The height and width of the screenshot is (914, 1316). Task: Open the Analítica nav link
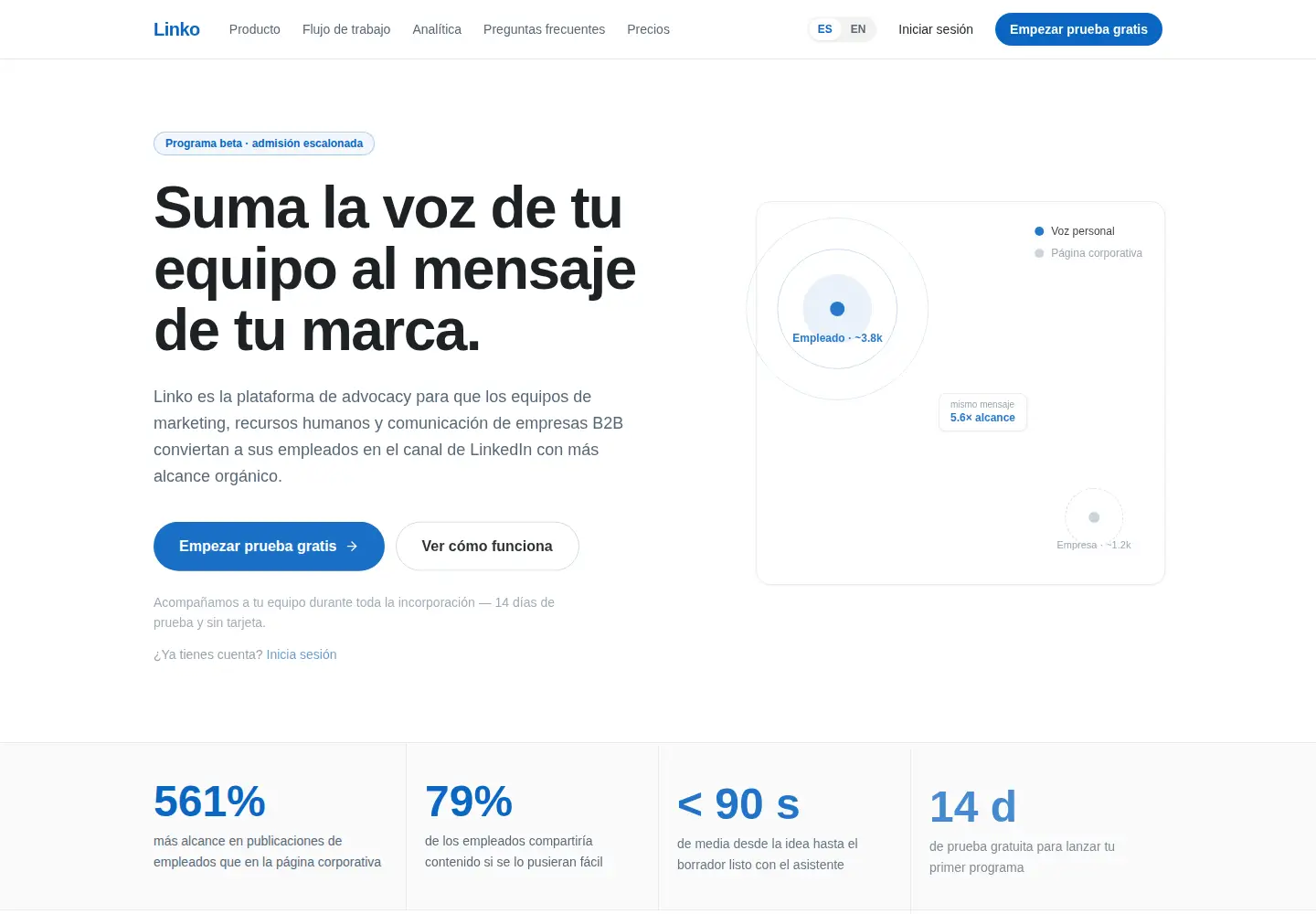(x=437, y=29)
